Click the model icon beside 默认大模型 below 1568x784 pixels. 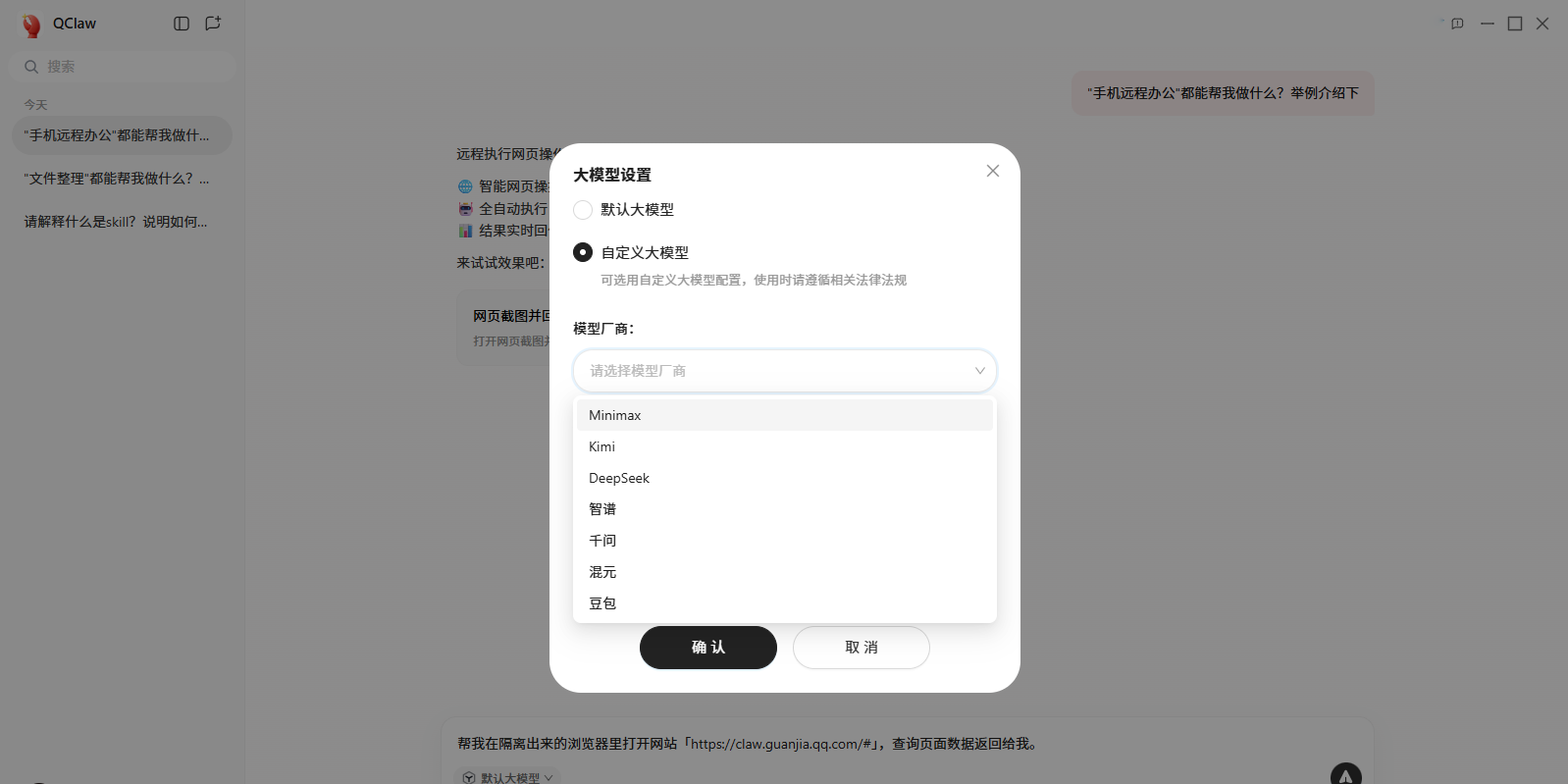469,777
